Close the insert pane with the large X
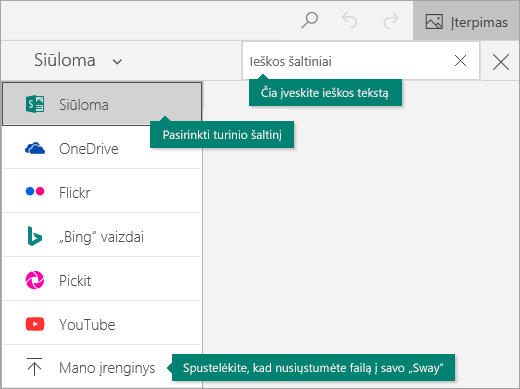Viewport: 520px width, 389px height. [501, 62]
